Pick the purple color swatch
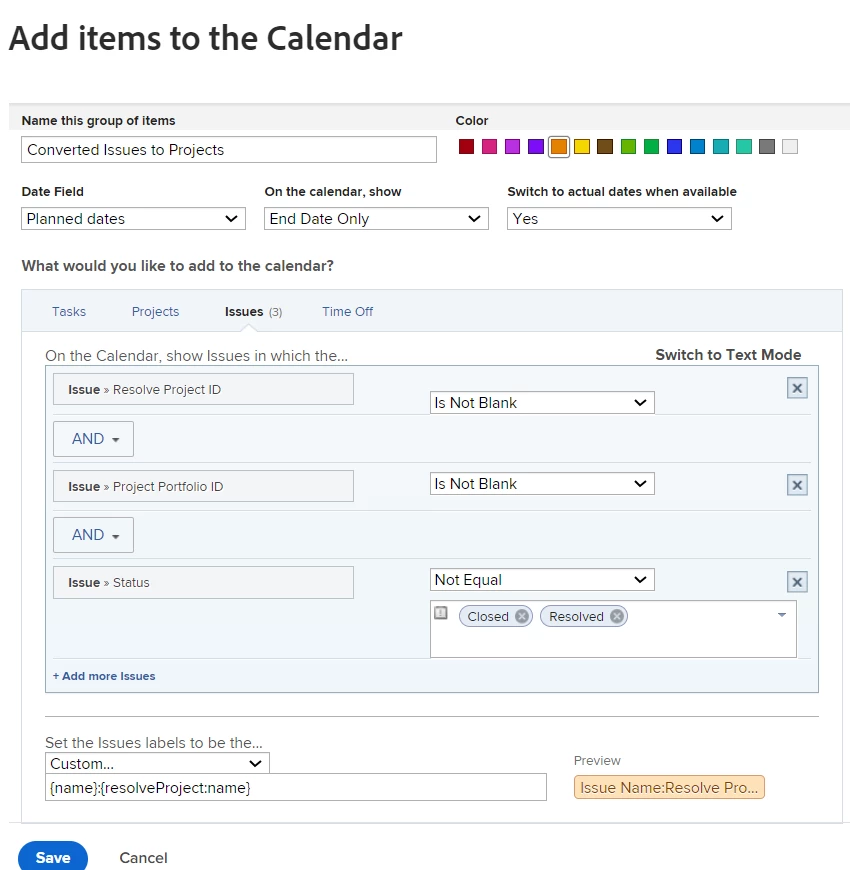This screenshot has width=850, height=870. (536, 147)
